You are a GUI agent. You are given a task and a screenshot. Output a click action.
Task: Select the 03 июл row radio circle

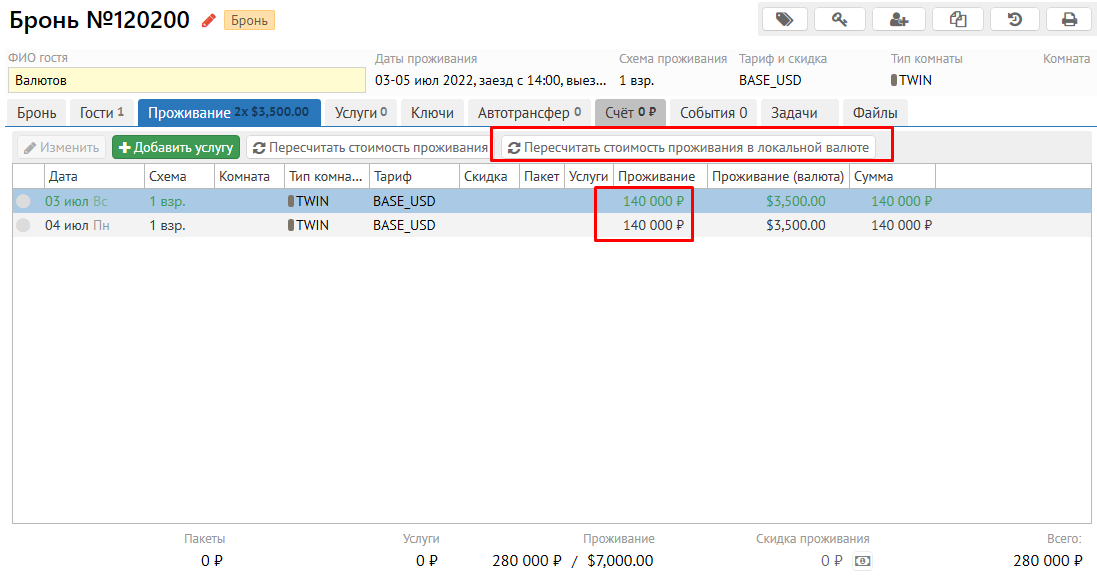[23, 201]
